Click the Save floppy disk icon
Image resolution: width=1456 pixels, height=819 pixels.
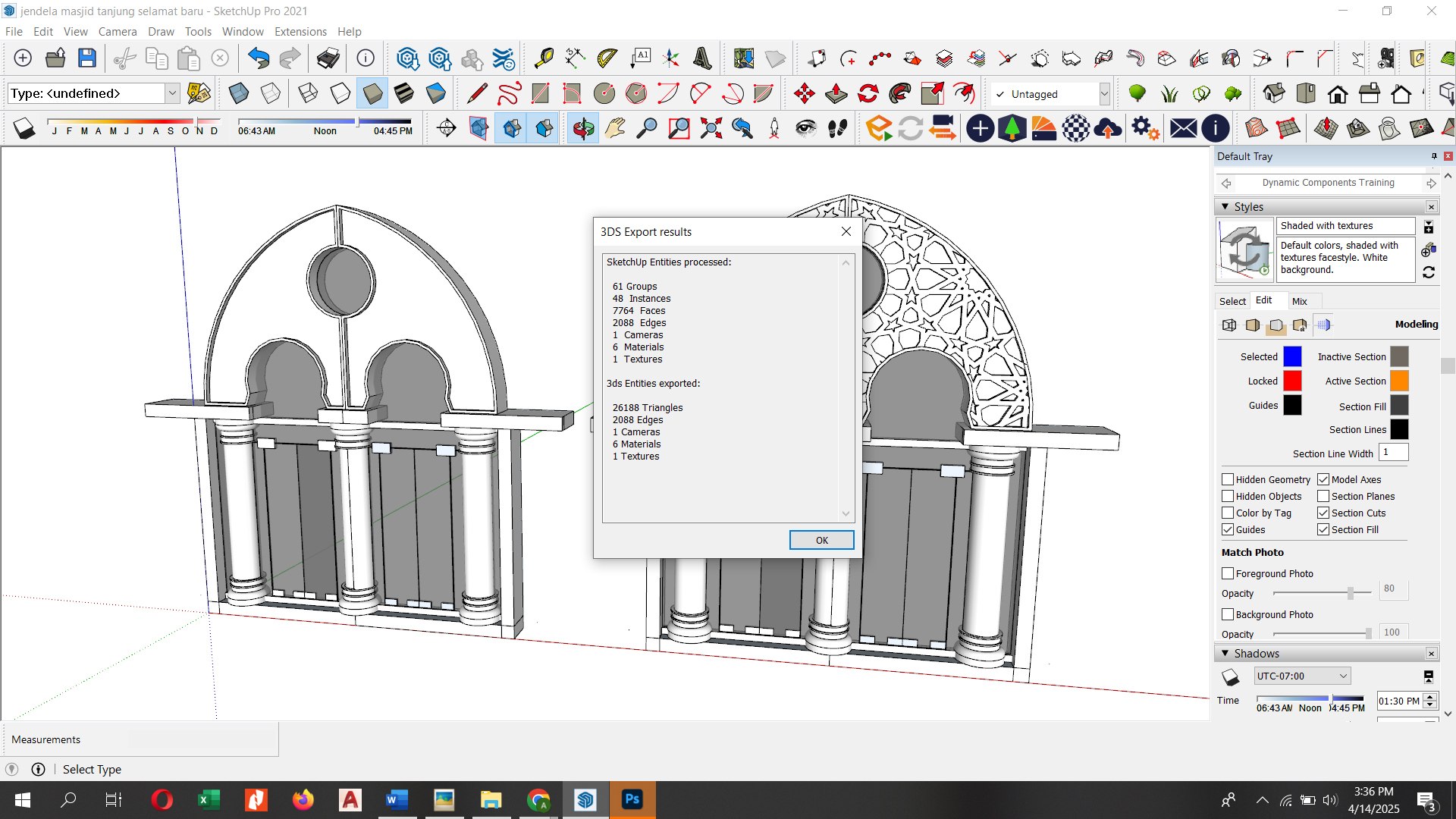tap(87, 58)
